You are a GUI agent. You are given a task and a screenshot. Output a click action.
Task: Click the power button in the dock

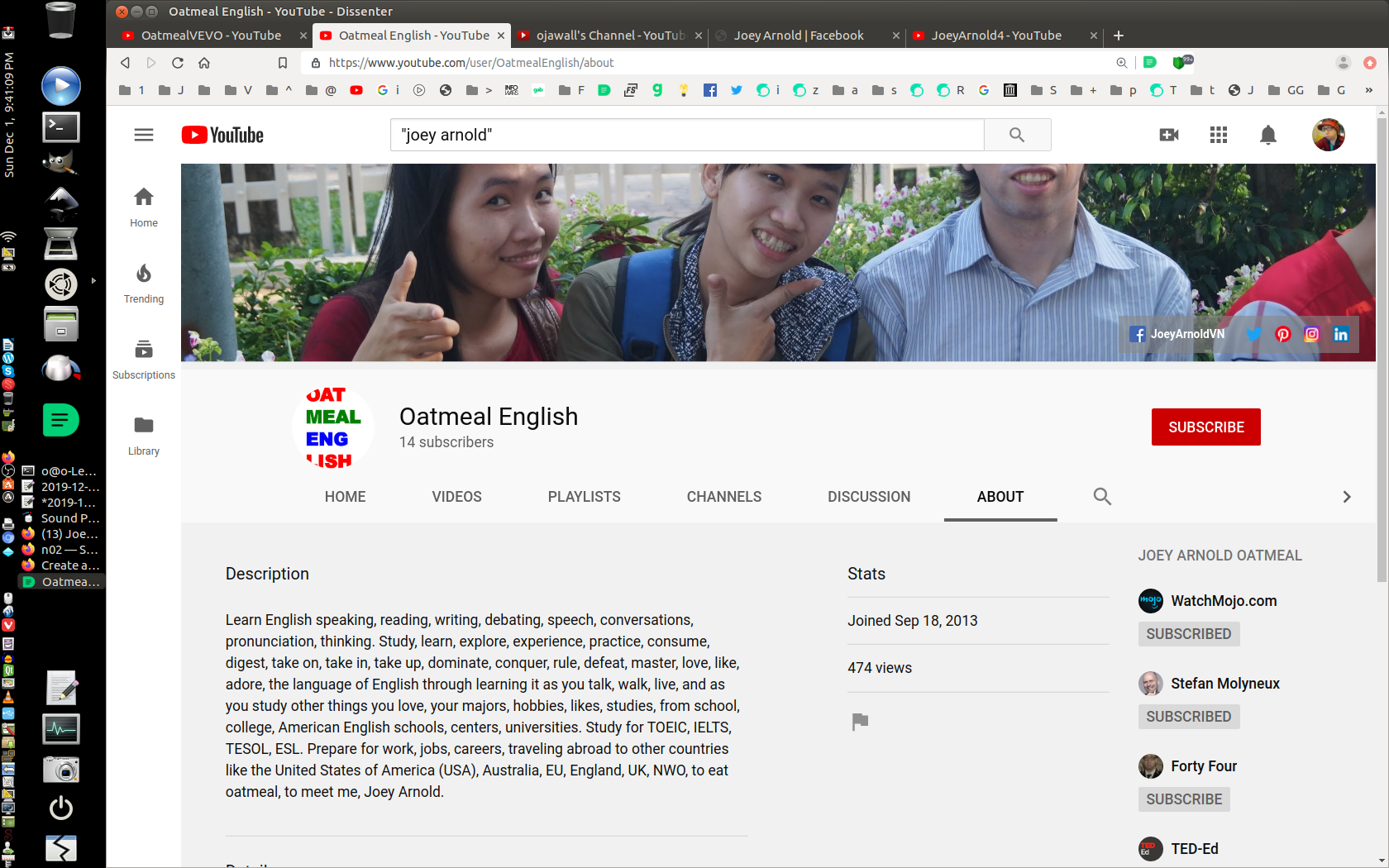tap(61, 808)
